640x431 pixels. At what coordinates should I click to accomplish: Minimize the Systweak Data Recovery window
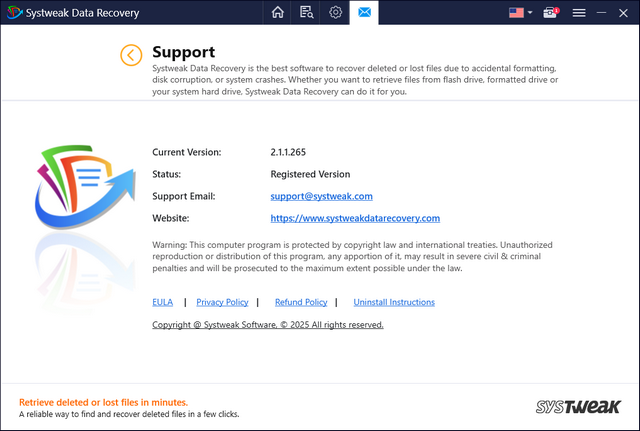pos(603,13)
